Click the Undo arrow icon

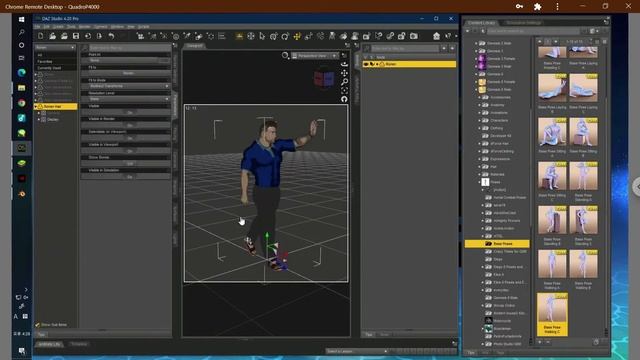111,36
